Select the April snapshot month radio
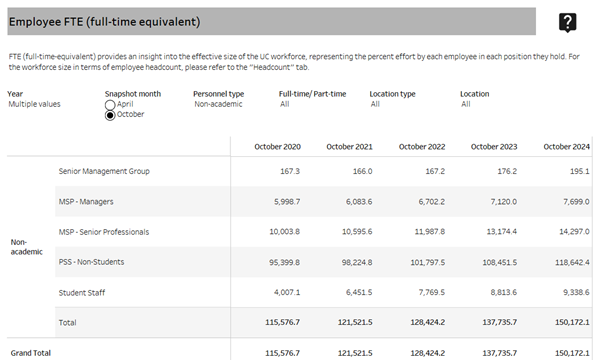600x360 pixels. pos(110,104)
